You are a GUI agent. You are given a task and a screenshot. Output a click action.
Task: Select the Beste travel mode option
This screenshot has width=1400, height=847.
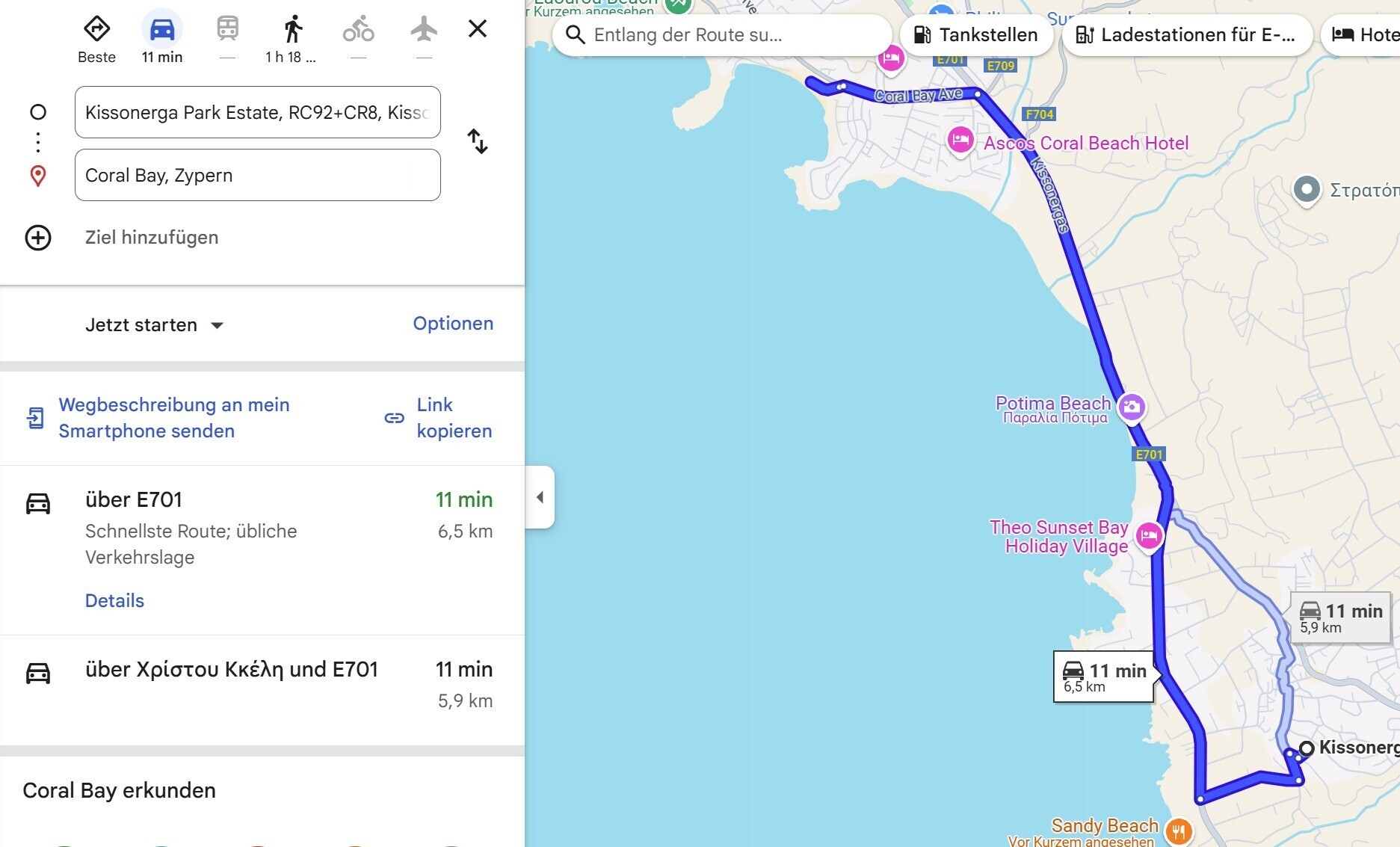97,30
